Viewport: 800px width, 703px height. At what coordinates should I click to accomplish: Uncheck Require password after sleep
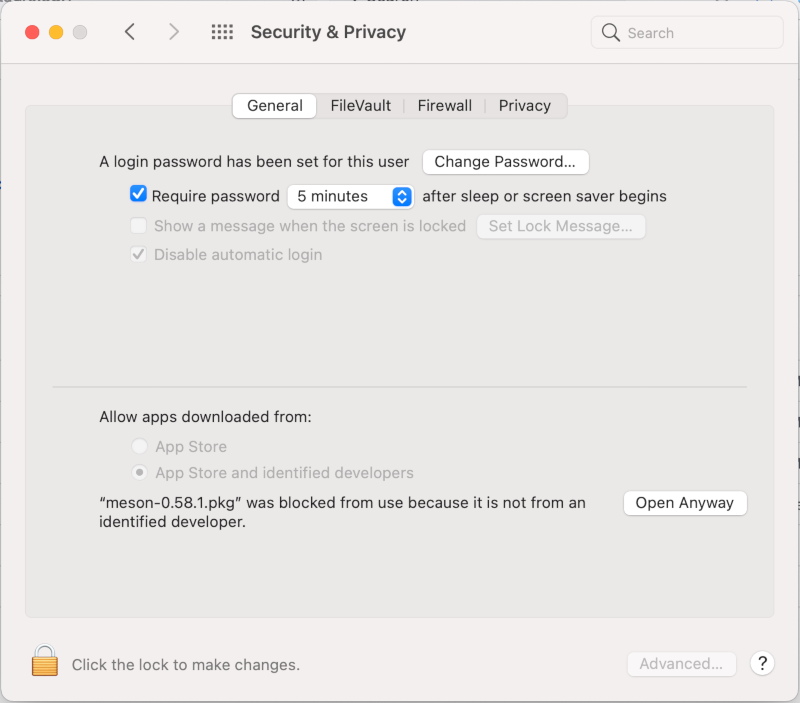click(x=138, y=194)
